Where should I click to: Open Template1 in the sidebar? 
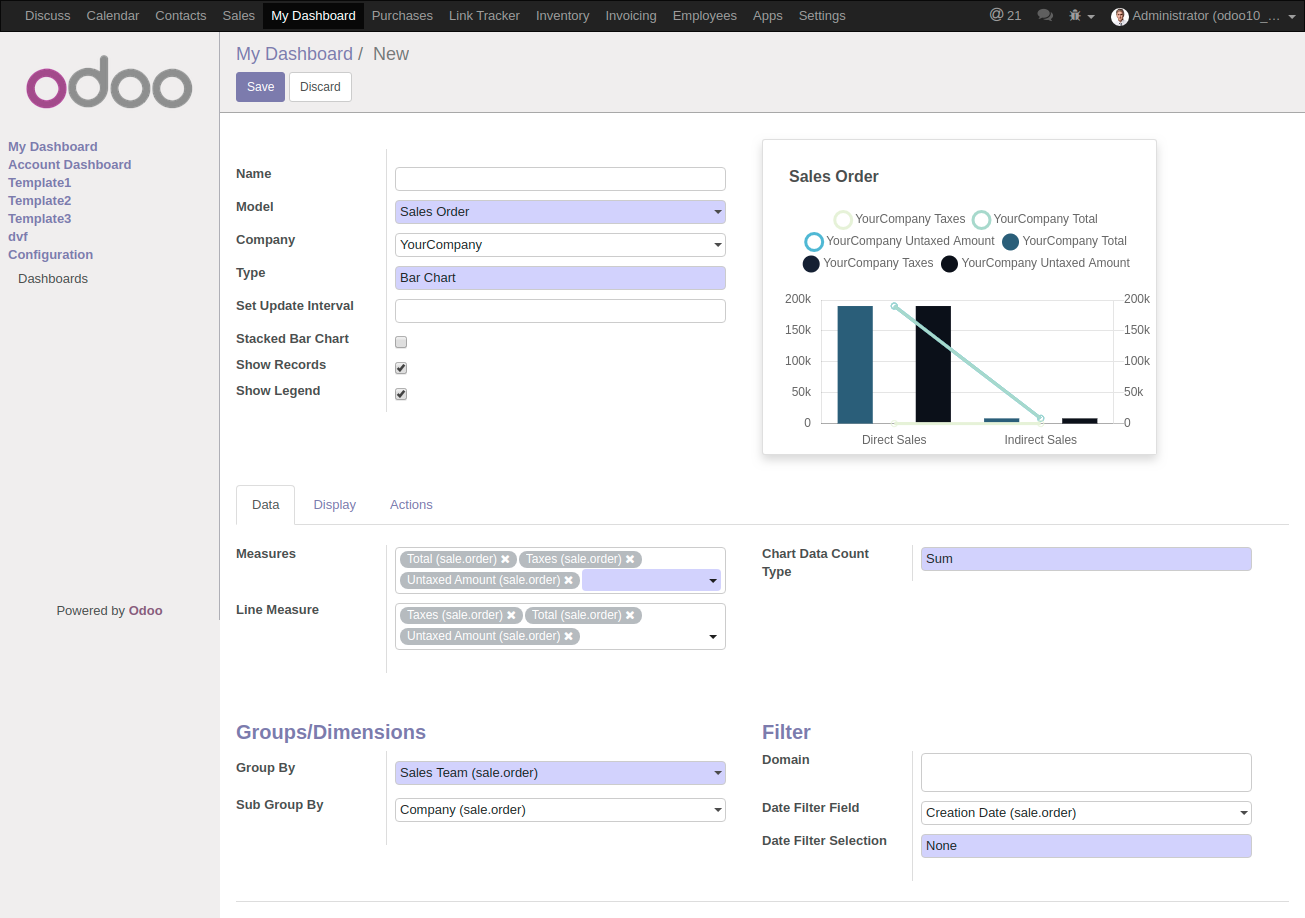(x=40, y=183)
